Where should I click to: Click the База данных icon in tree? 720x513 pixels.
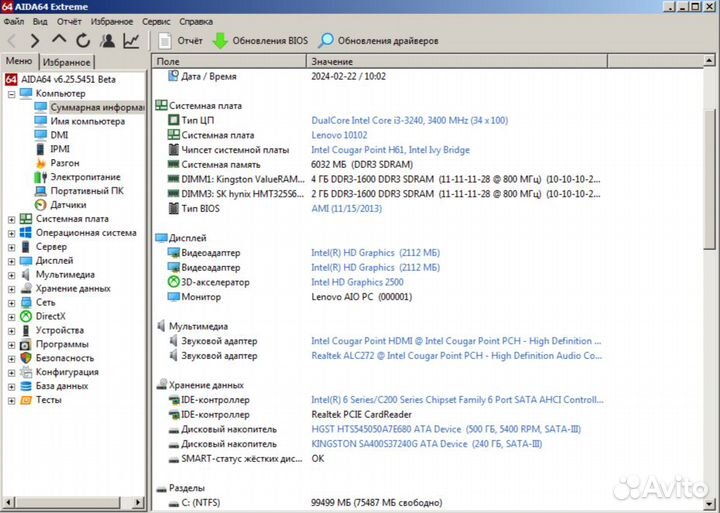(x=26, y=386)
